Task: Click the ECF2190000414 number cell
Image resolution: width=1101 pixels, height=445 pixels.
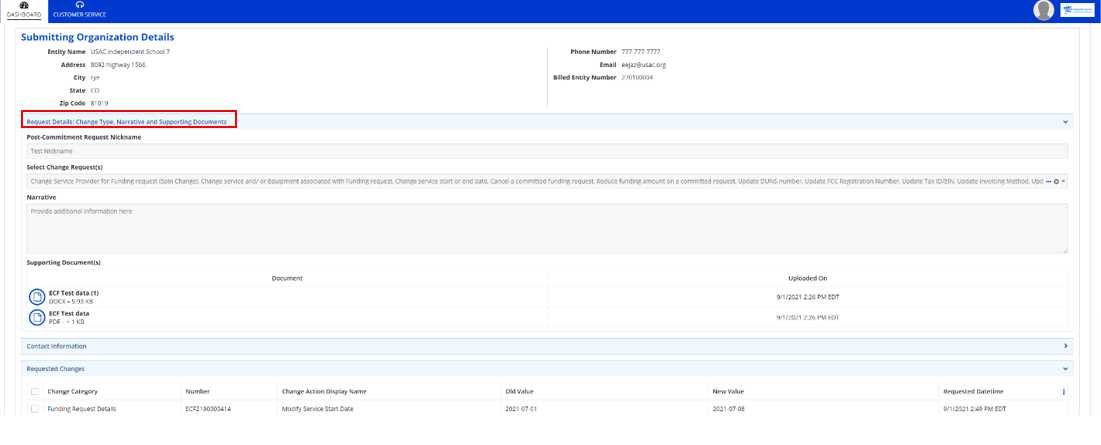Action: pos(208,409)
